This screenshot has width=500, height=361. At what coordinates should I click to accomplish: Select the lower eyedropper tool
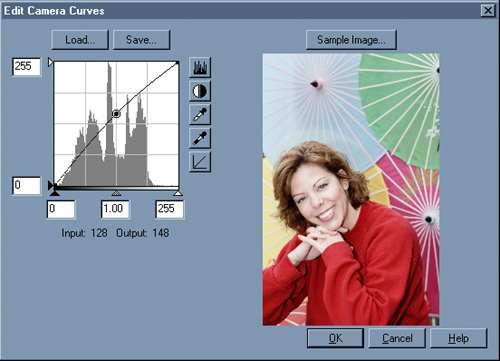pos(200,138)
